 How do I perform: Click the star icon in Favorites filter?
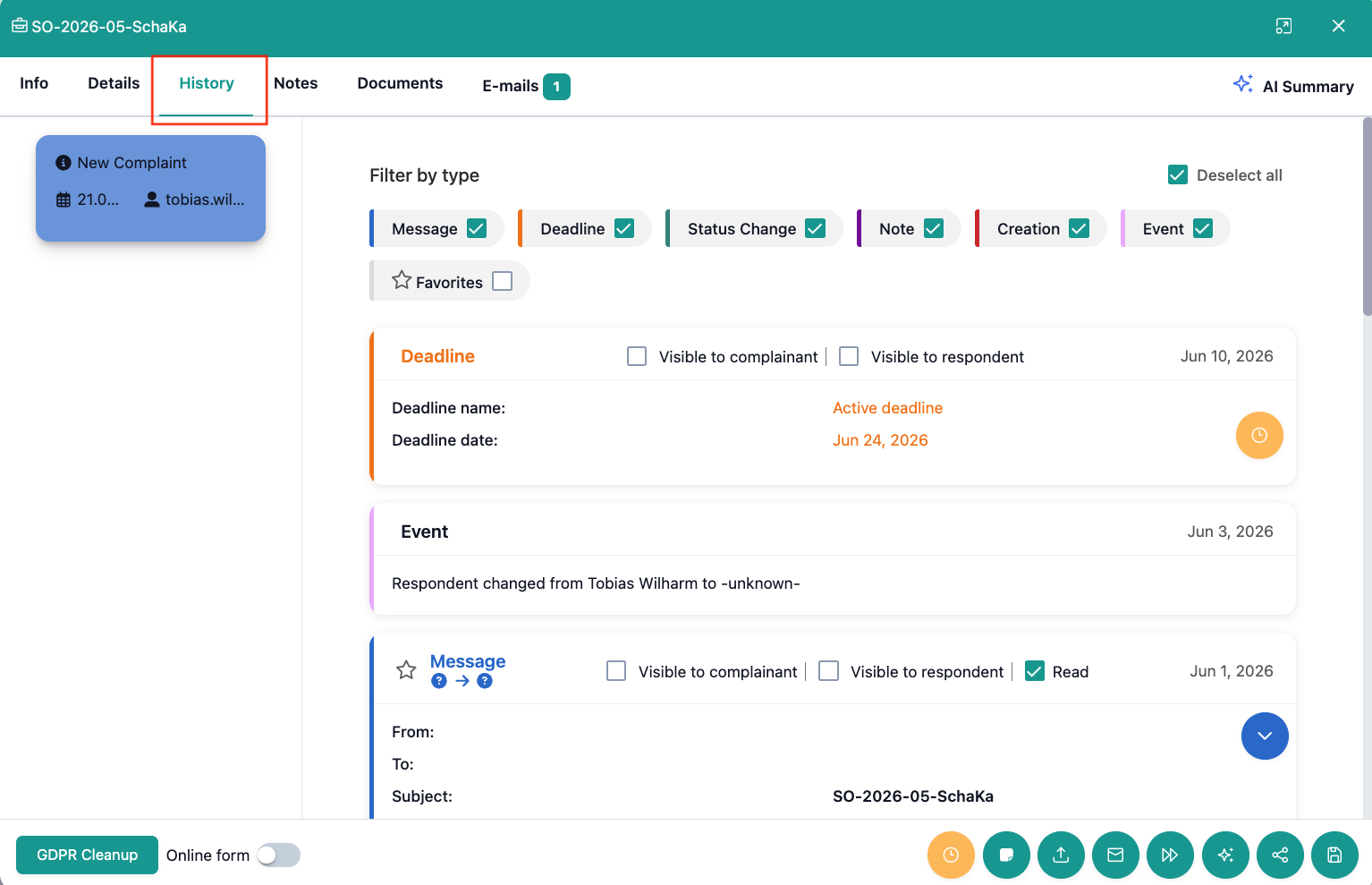[x=402, y=281]
